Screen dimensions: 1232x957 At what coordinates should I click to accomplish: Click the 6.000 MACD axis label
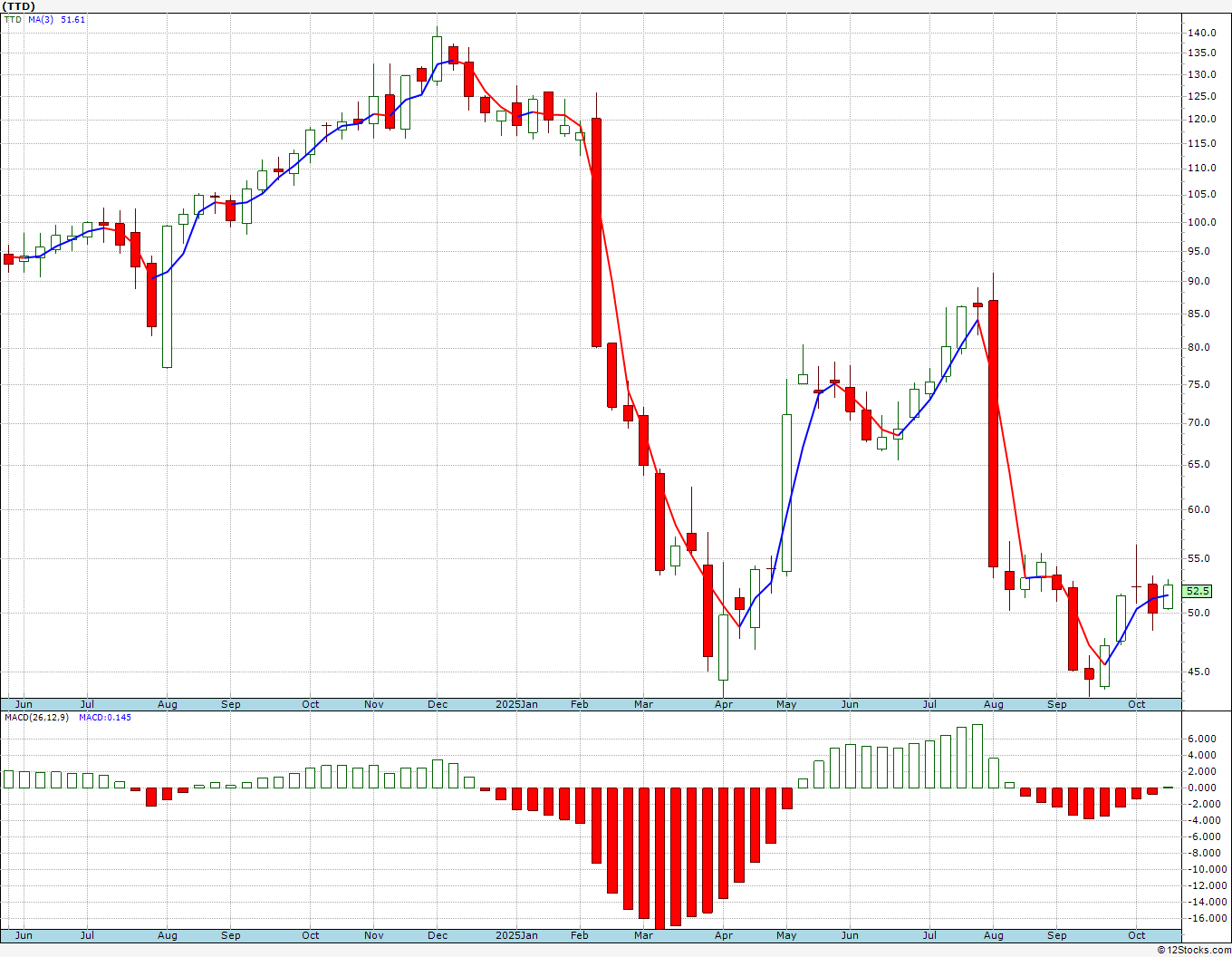click(1202, 739)
